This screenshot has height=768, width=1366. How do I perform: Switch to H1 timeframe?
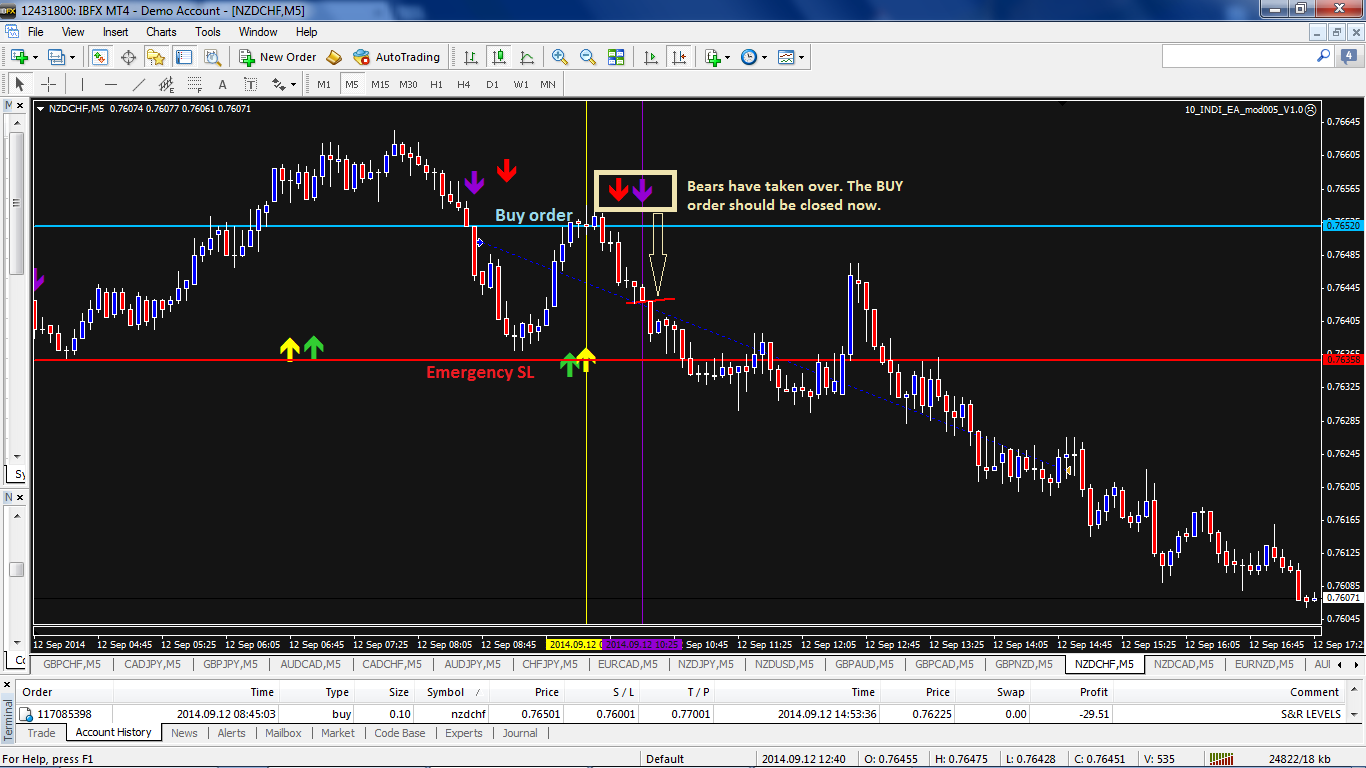436,85
